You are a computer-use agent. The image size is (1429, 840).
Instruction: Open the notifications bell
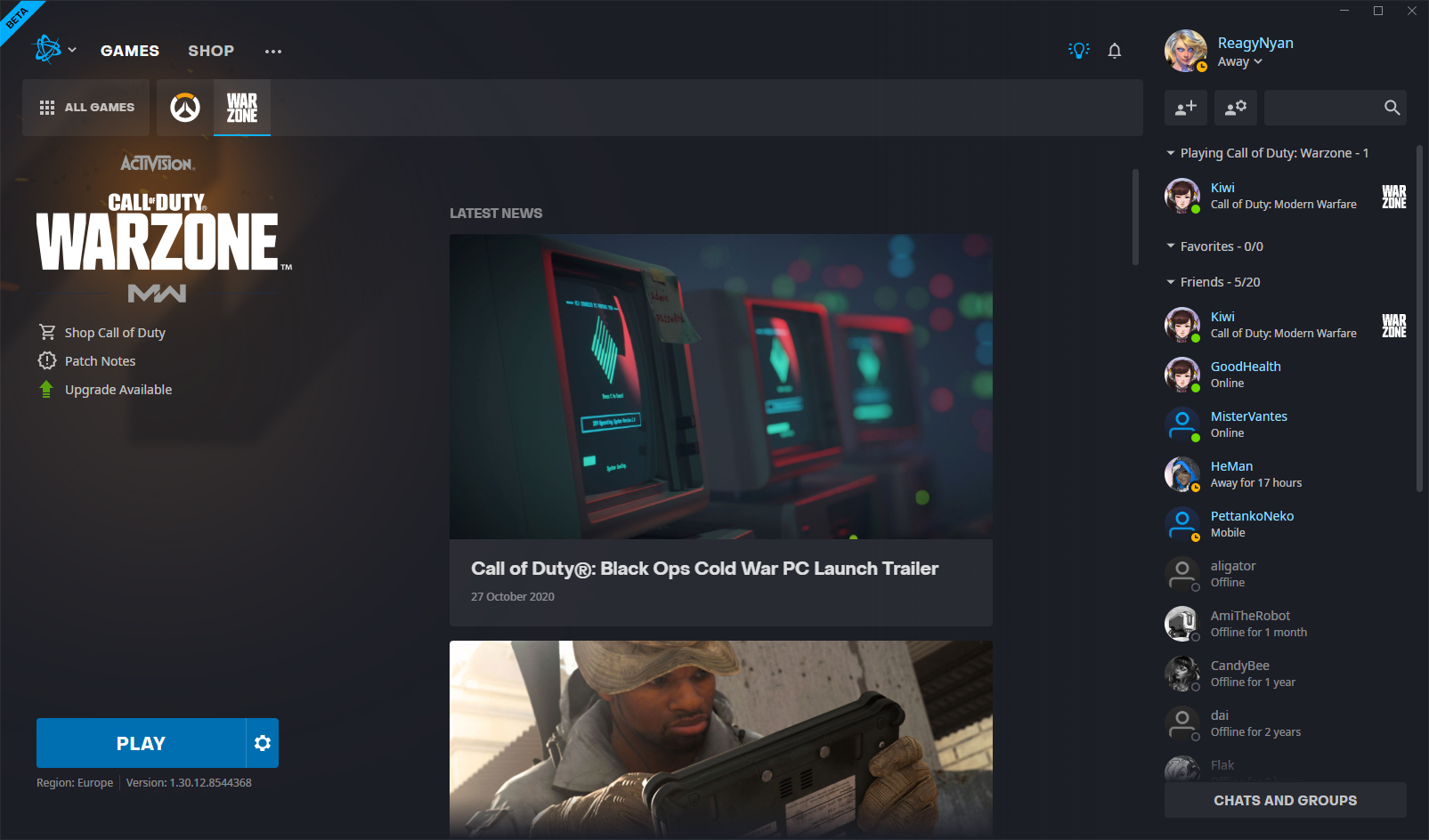[1115, 51]
